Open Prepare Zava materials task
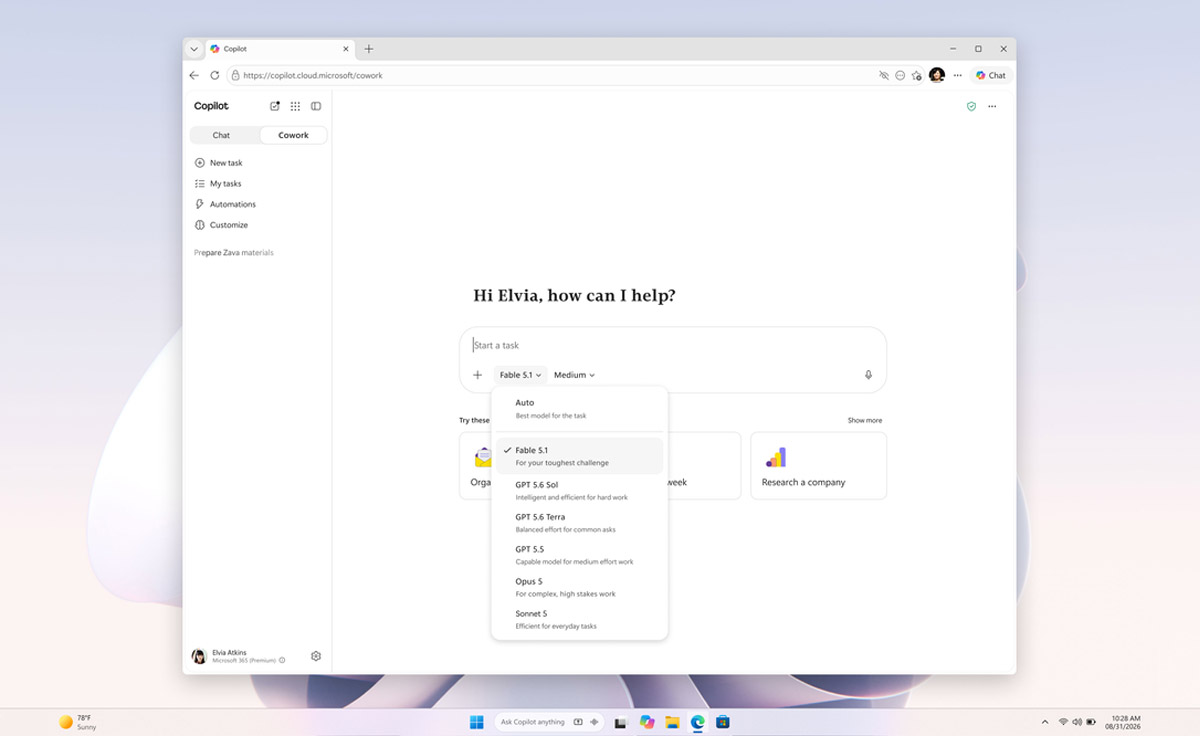The width and height of the screenshot is (1200, 736). click(x=234, y=253)
